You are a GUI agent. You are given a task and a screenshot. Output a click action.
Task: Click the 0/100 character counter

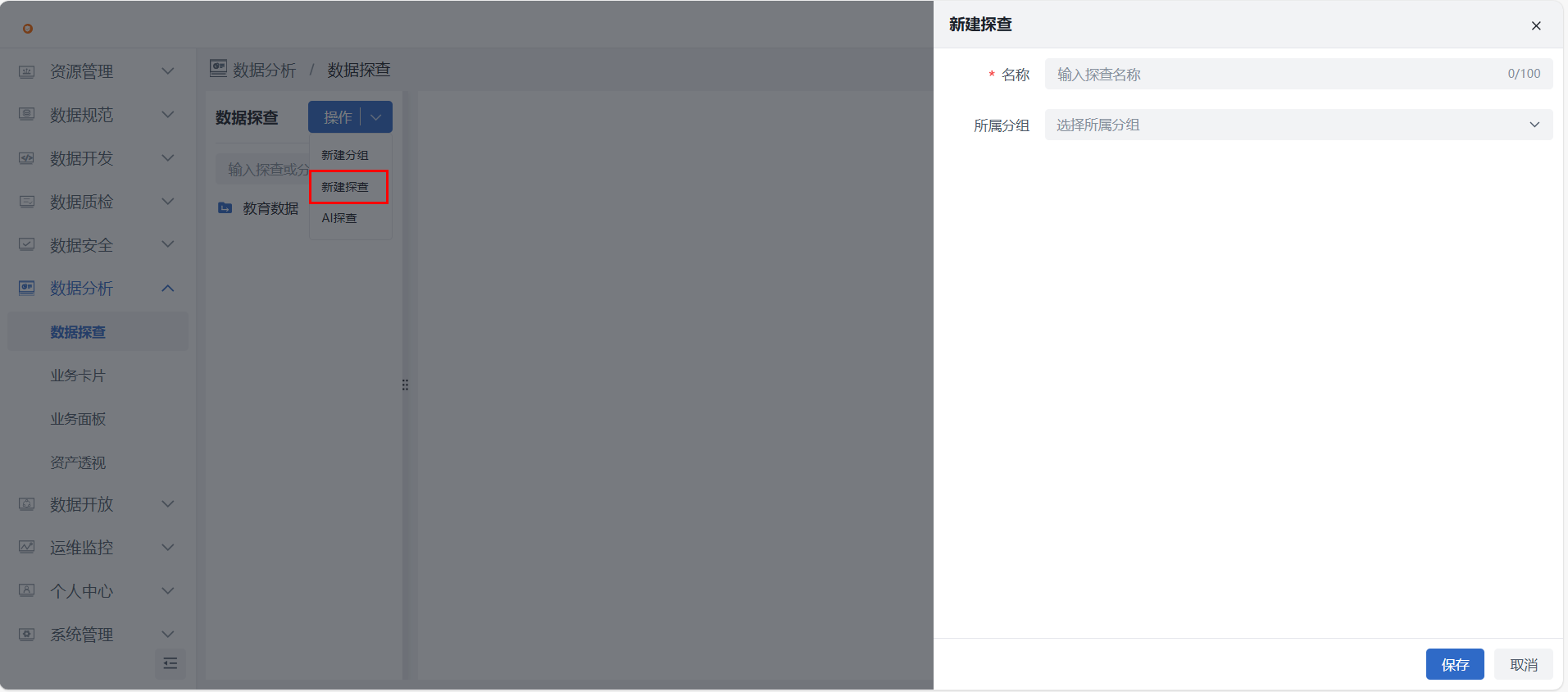point(1524,74)
